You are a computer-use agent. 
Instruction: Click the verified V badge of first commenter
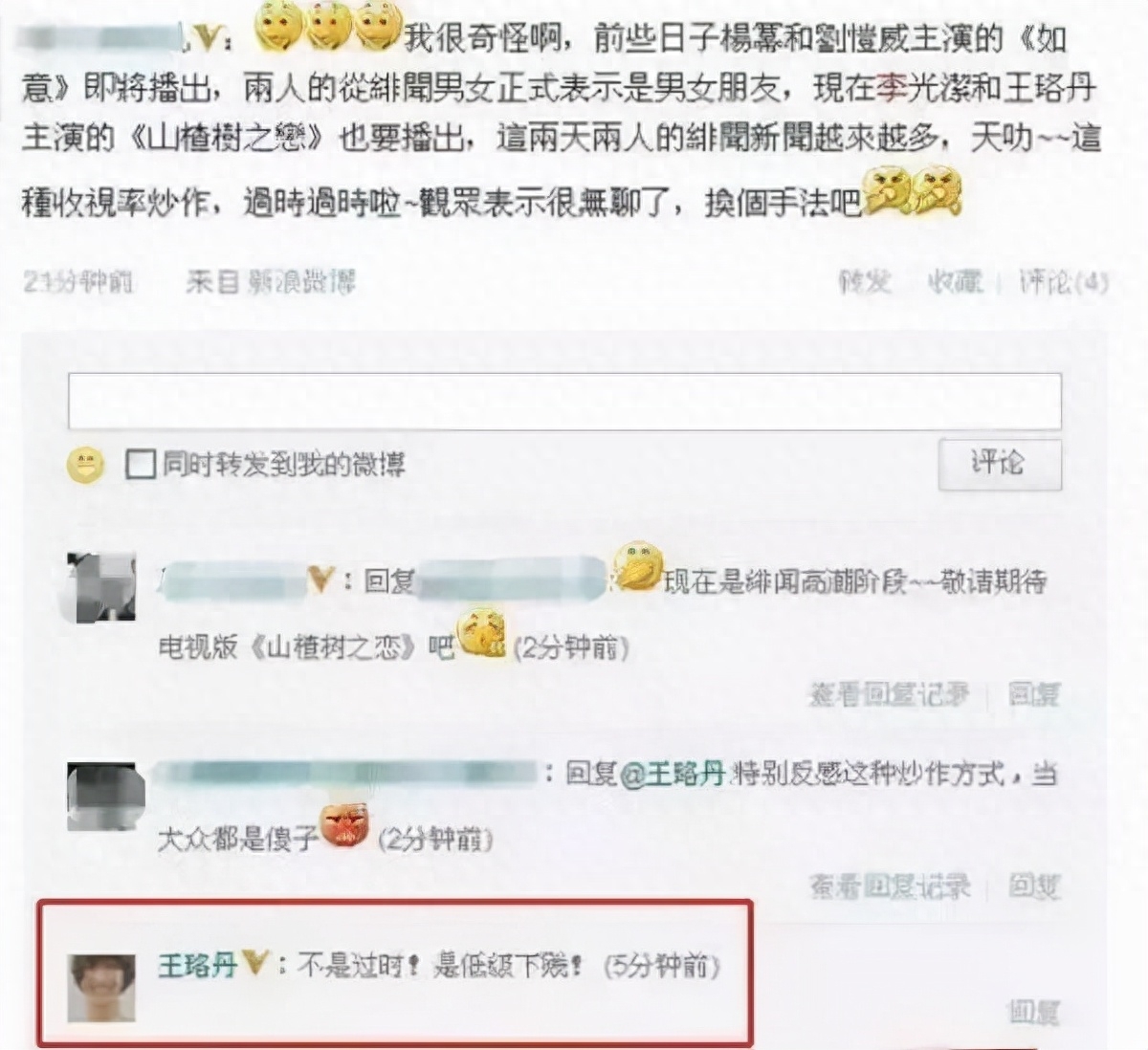pyautogui.click(x=320, y=579)
